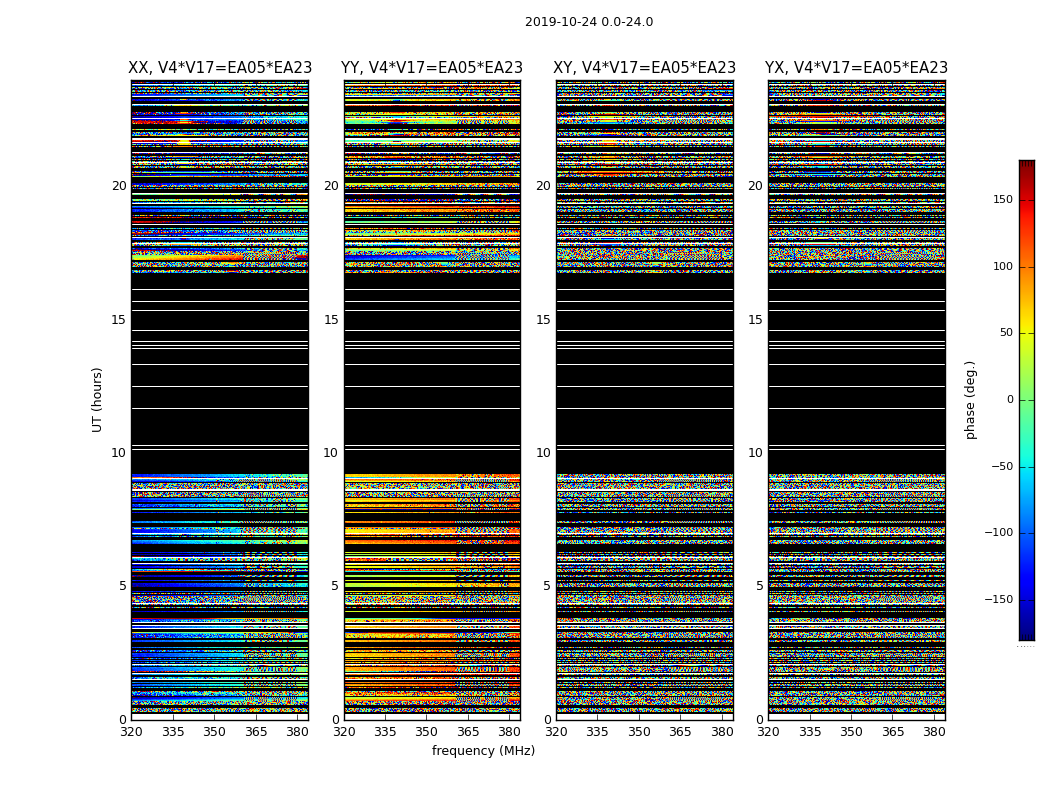This screenshot has width=1050, height=800.
Task: Click the 320 frequency tick under XX panel
Action: (131, 732)
